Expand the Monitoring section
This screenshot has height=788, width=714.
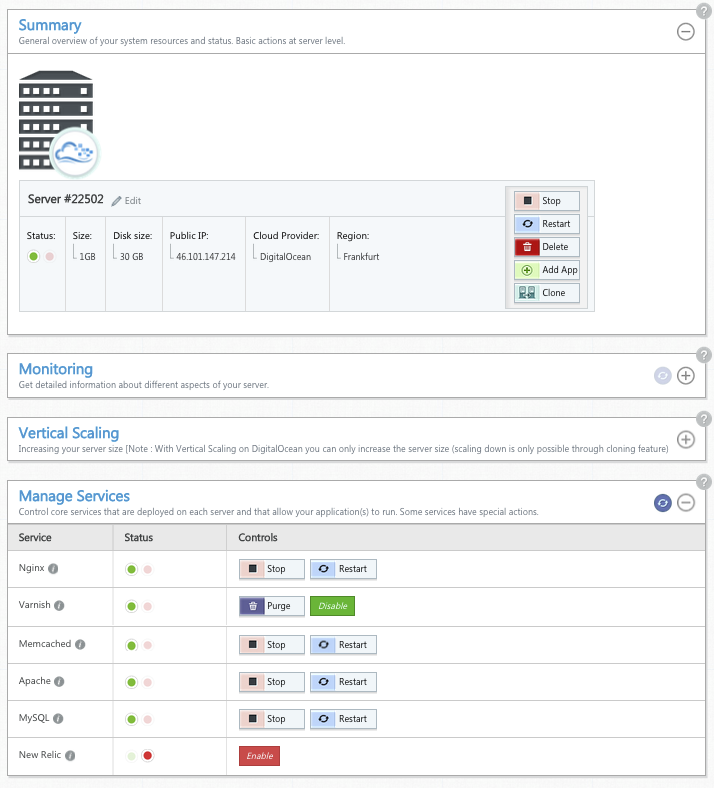685,375
